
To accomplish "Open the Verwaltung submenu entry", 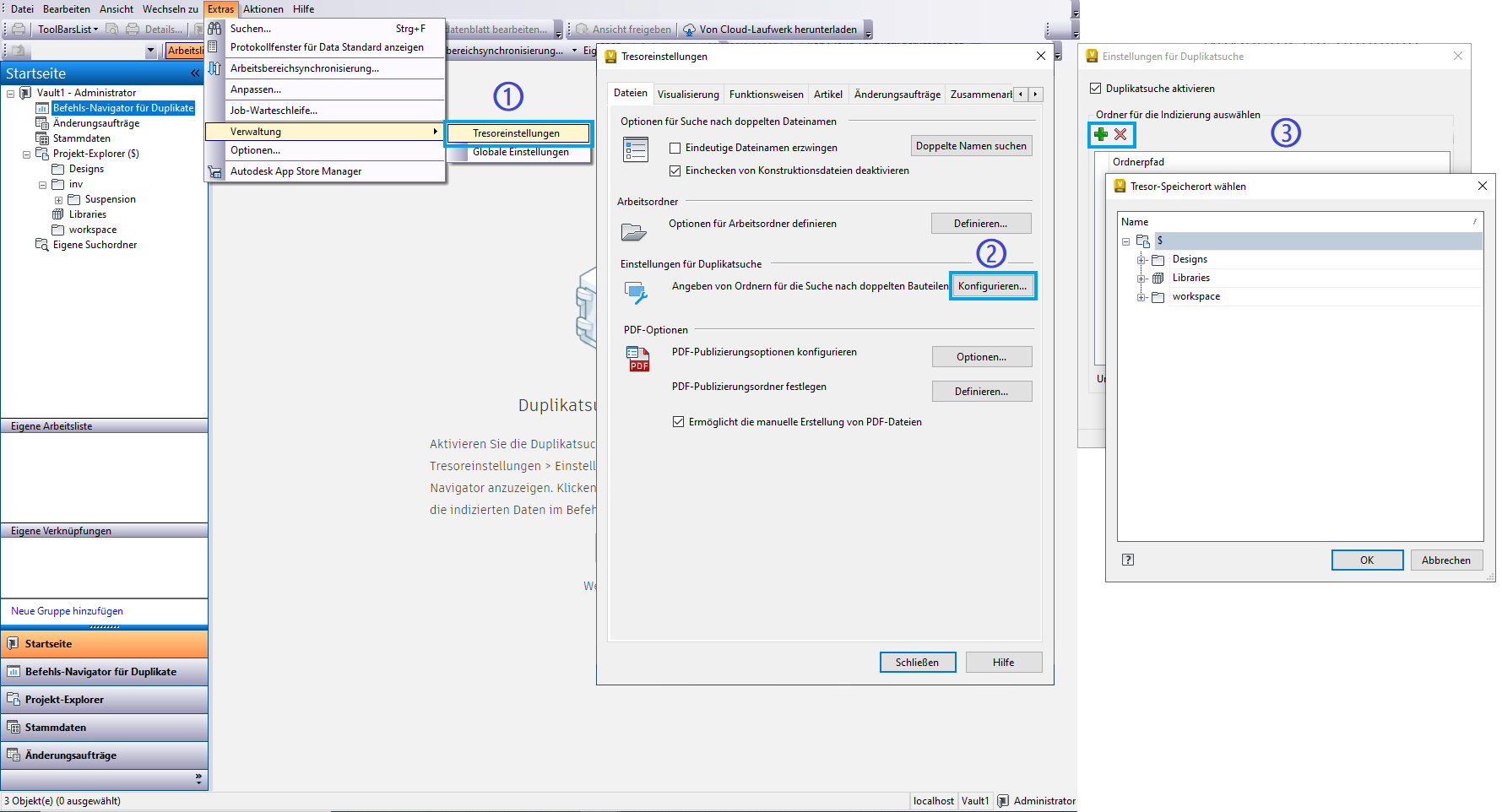I will pos(325,132).
